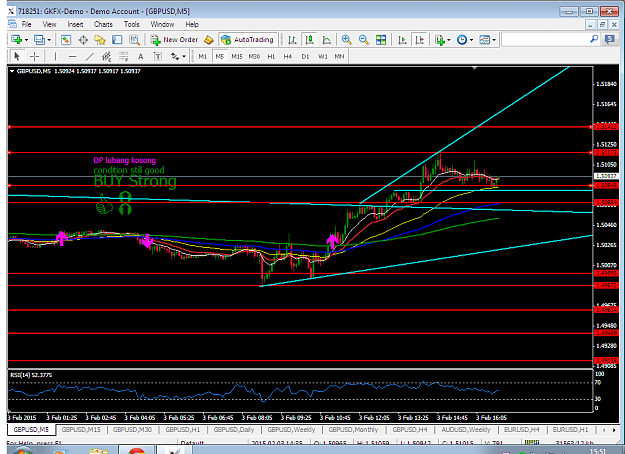
Task: Click the search magnifier icon
Action: [x=594, y=39]
